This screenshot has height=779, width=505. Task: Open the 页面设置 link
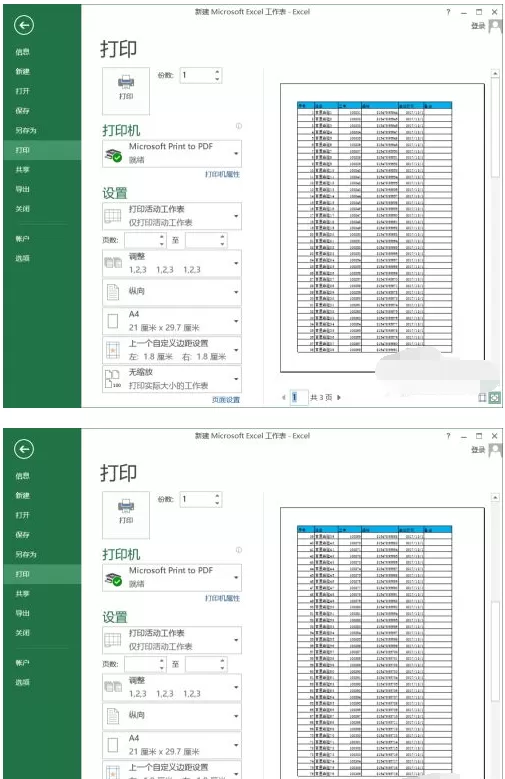[x=226, y=399]
